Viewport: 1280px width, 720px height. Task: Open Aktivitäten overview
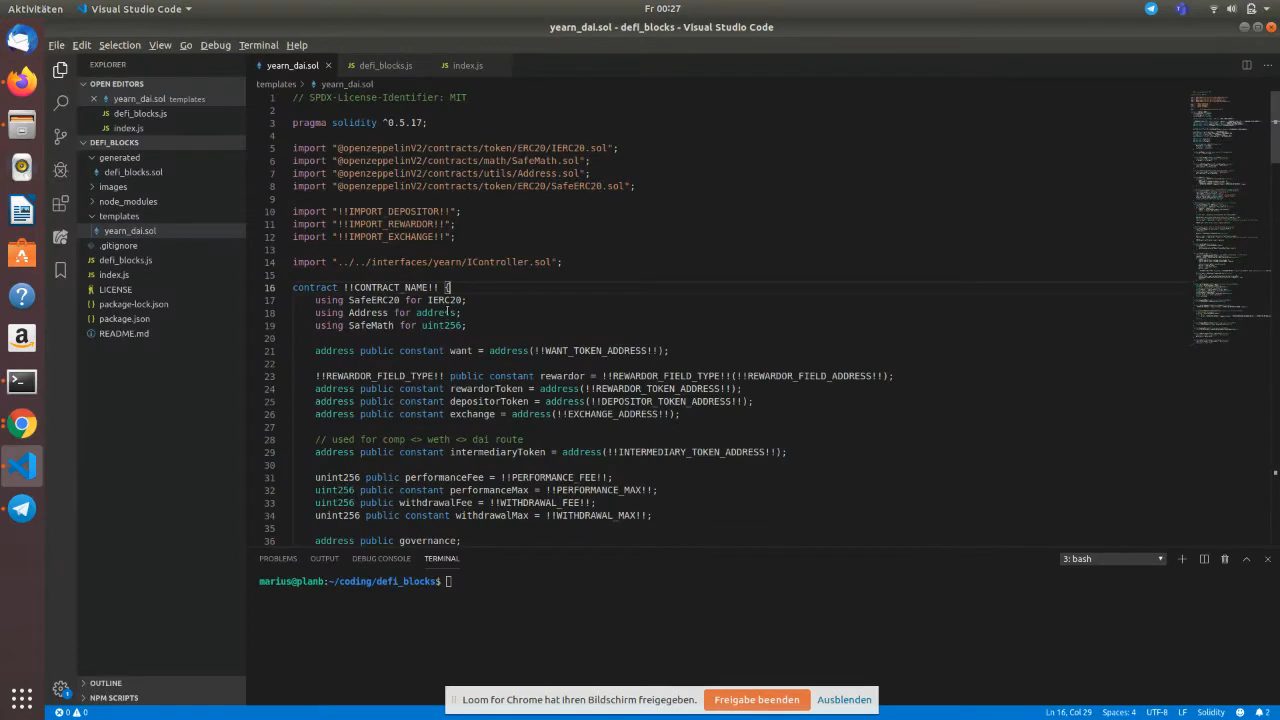[x=36, y=9]
